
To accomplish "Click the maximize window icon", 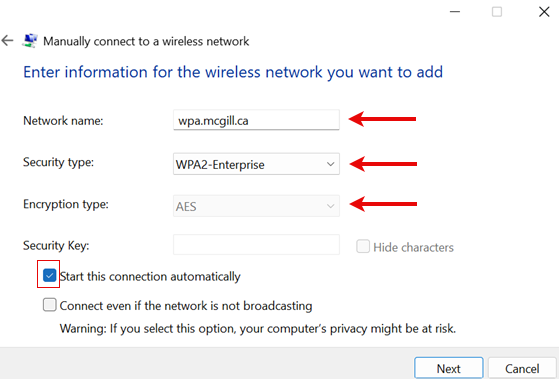I will [497, 12].
